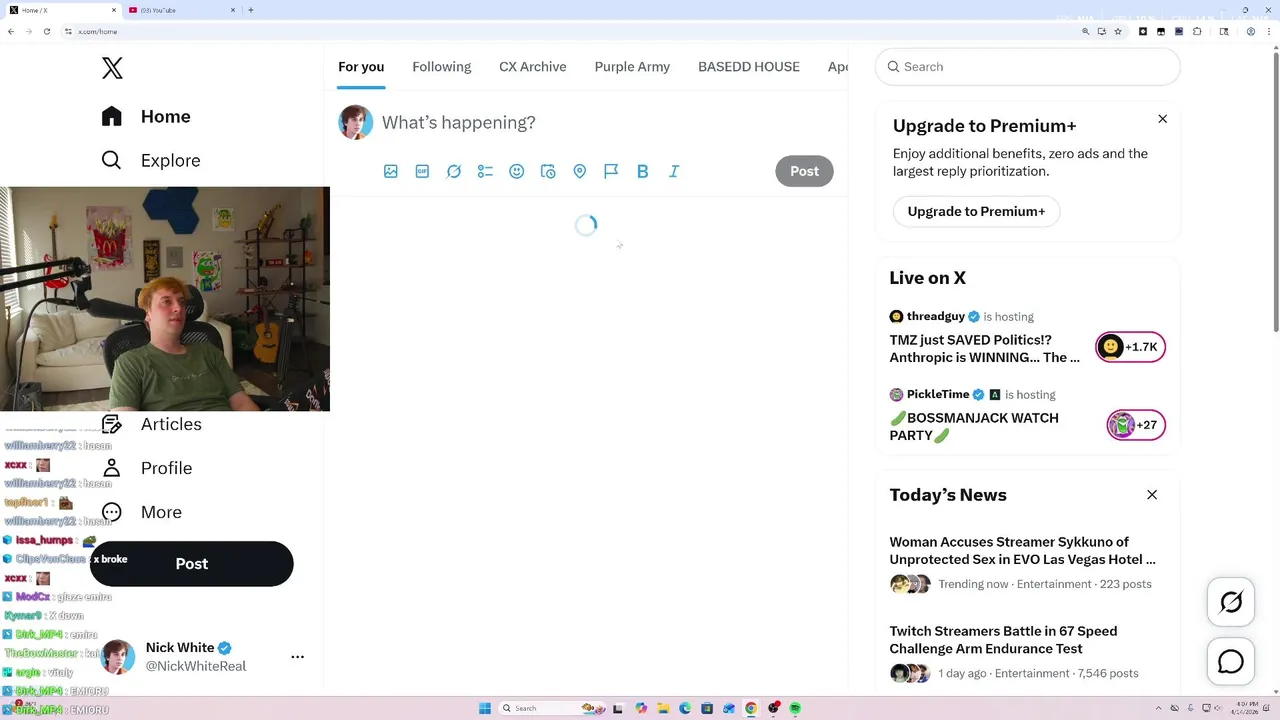Join the PickleTime space via the +27 badge
Screen dimensions: 1280x720
click(x=1136, y=425)
